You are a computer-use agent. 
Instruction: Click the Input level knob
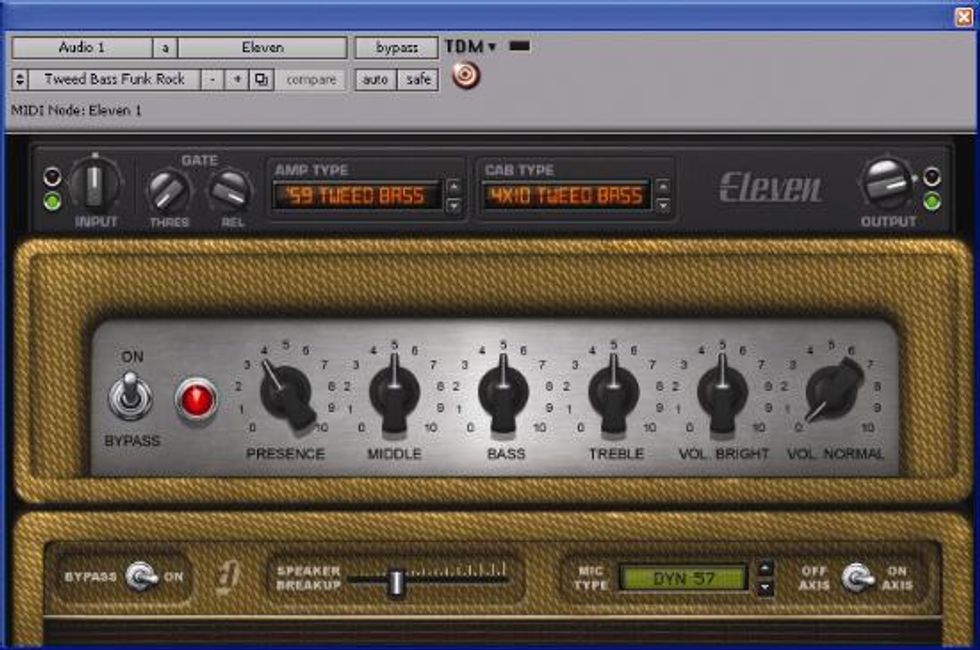(96, 185)
